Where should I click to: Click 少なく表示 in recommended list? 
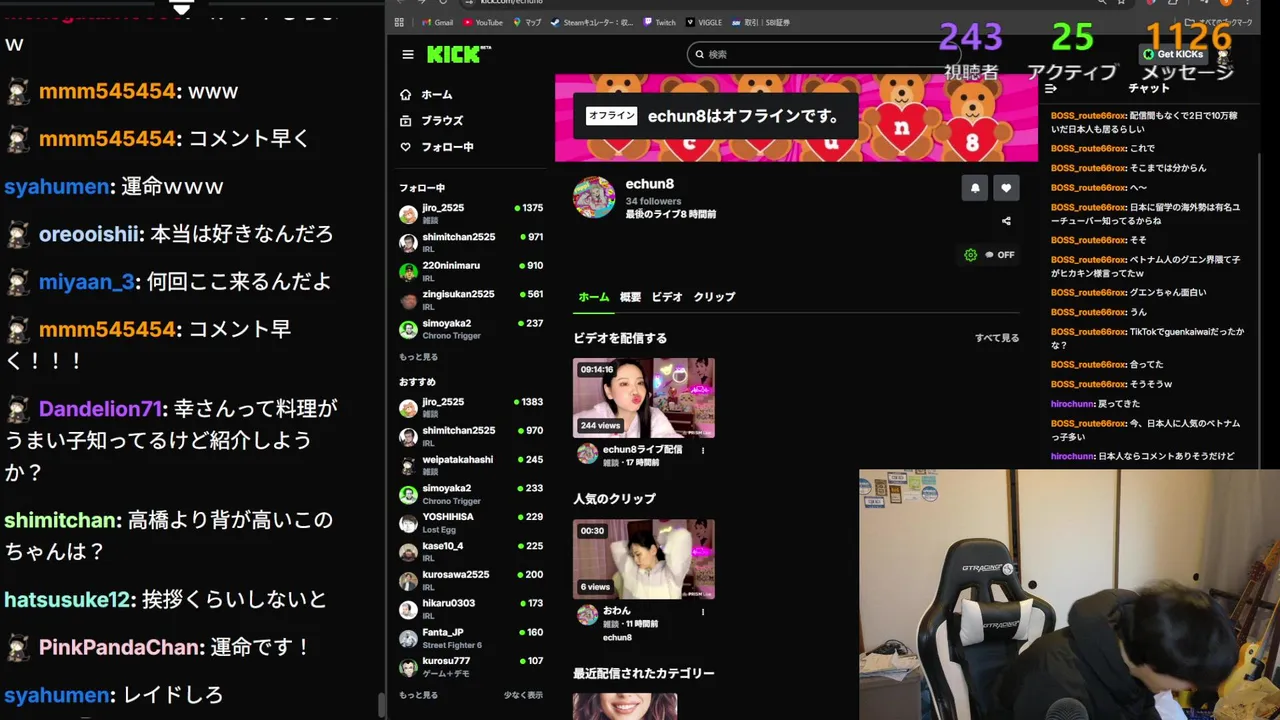point(523,695)
